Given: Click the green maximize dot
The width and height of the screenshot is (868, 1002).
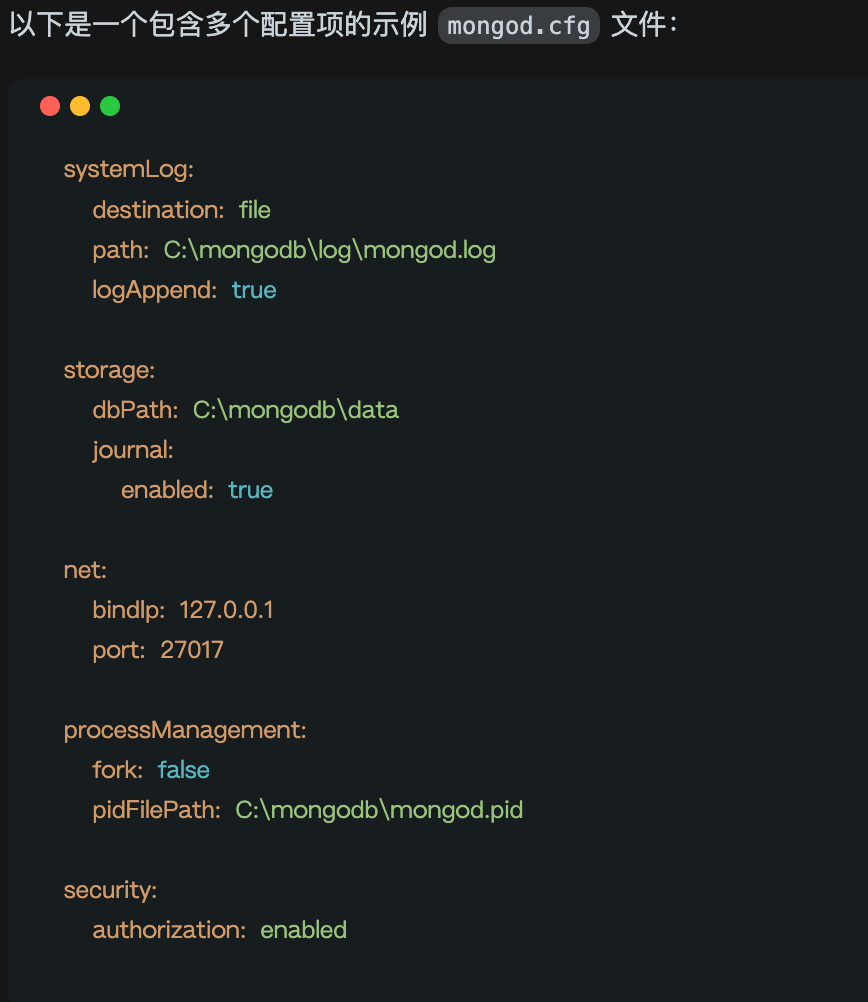Looking at the screenshot, I should [x=110, y=106].
